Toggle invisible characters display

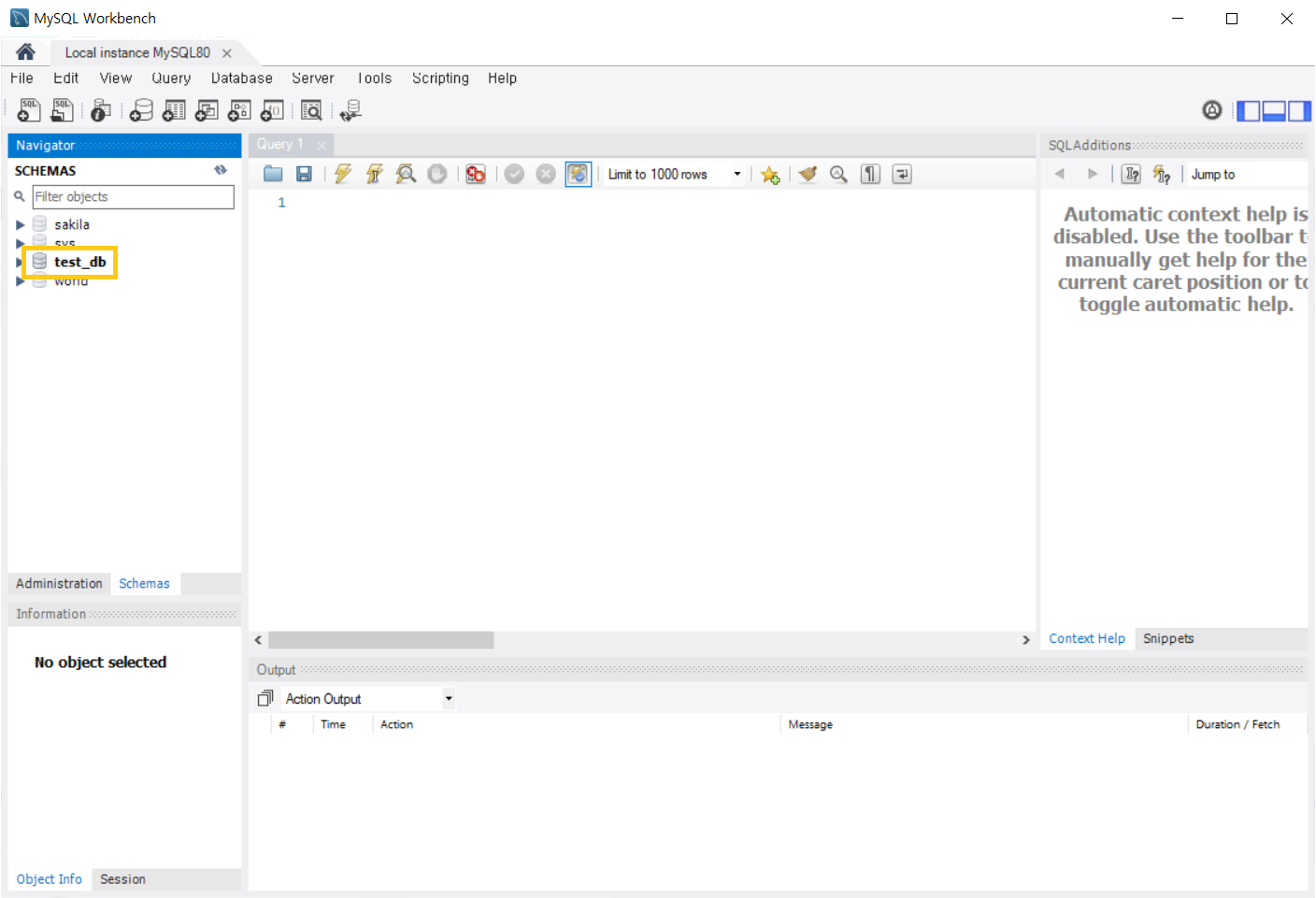tap(870, 174)
